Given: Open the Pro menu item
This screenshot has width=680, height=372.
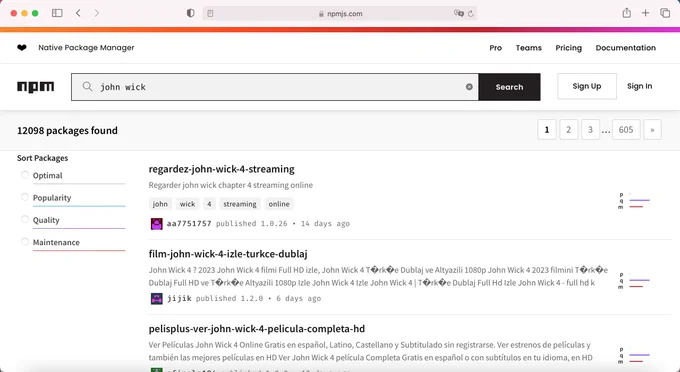Looking at the screenshot, I should (x=495, y=48).
